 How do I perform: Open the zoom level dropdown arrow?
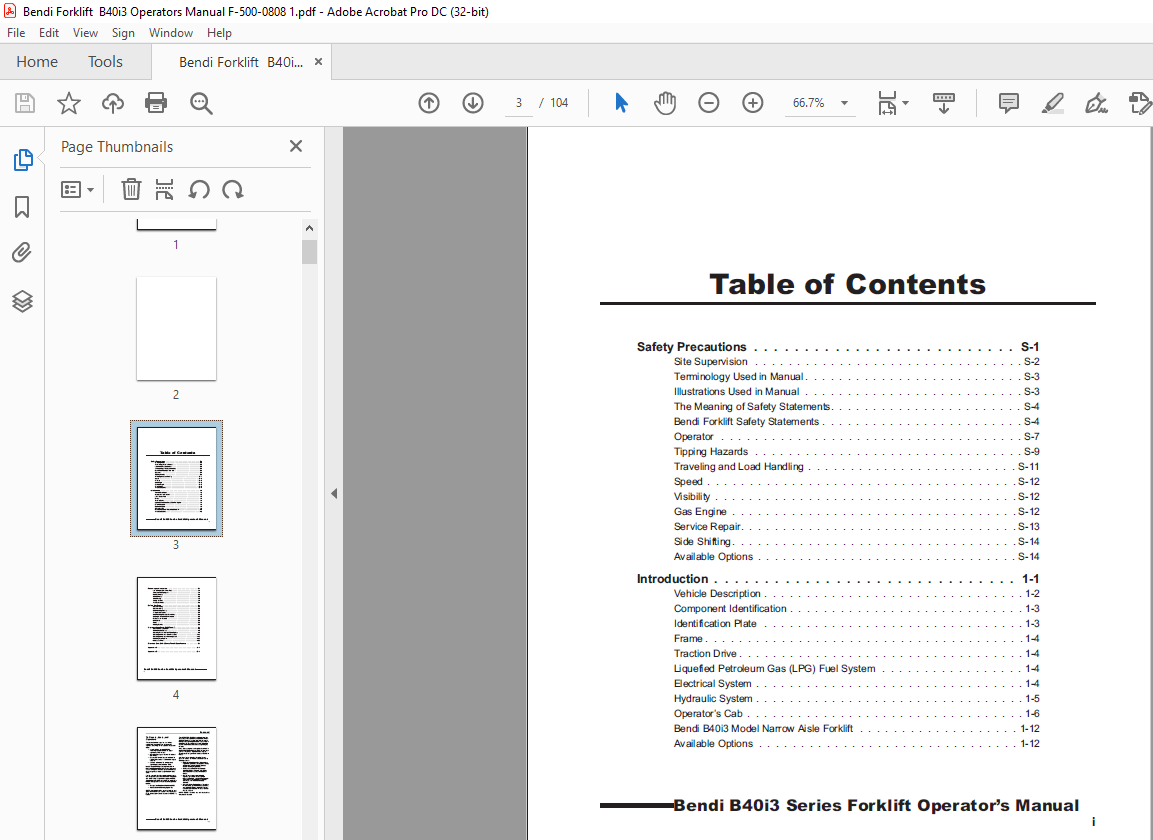[844, 103]
